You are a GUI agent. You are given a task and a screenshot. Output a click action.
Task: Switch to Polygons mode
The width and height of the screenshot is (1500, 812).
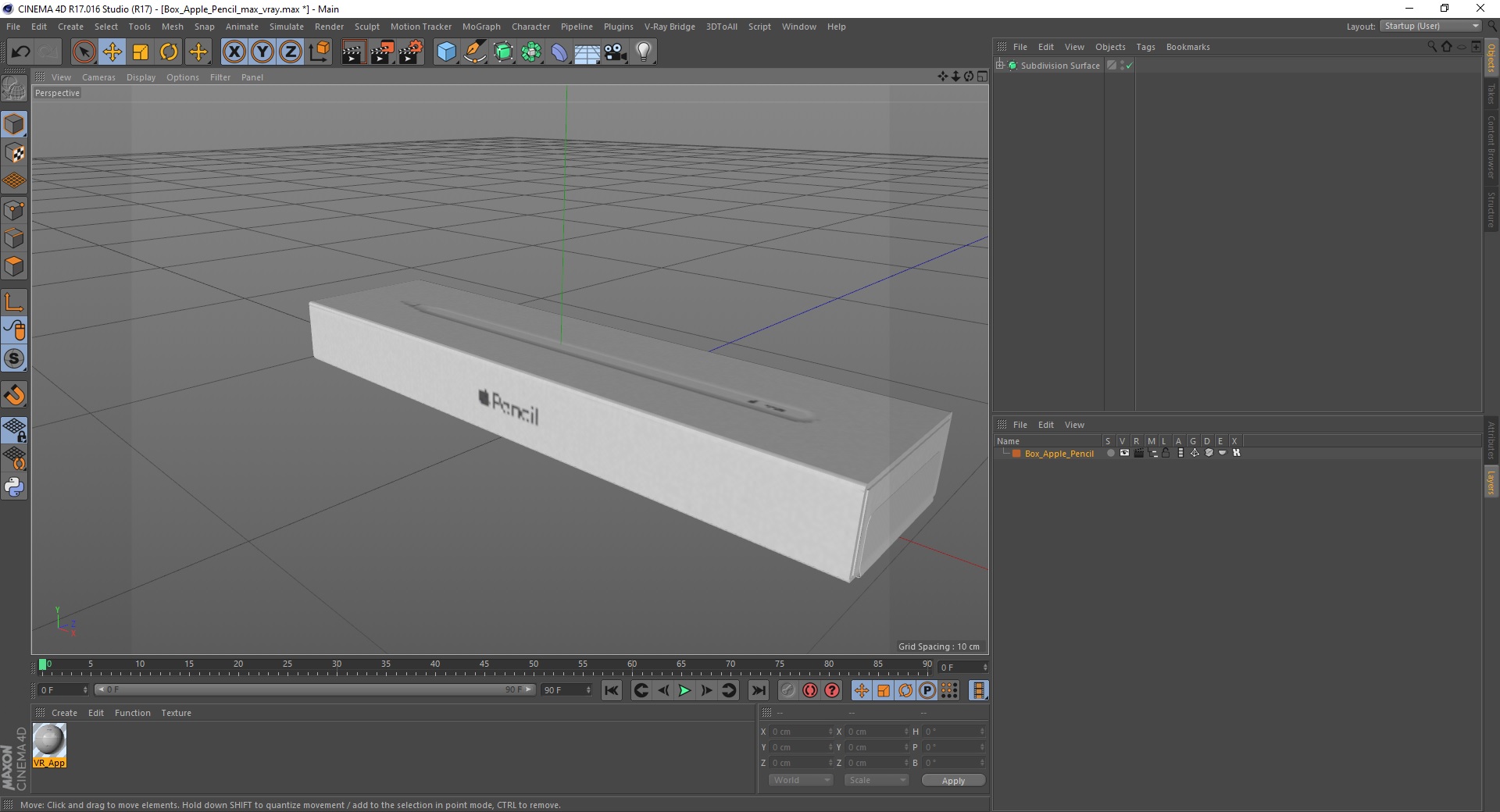14,266
